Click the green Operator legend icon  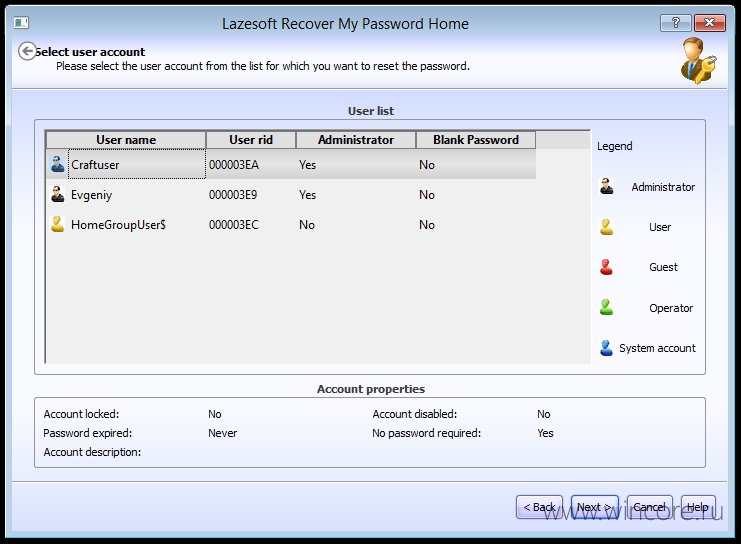point(607,307)
